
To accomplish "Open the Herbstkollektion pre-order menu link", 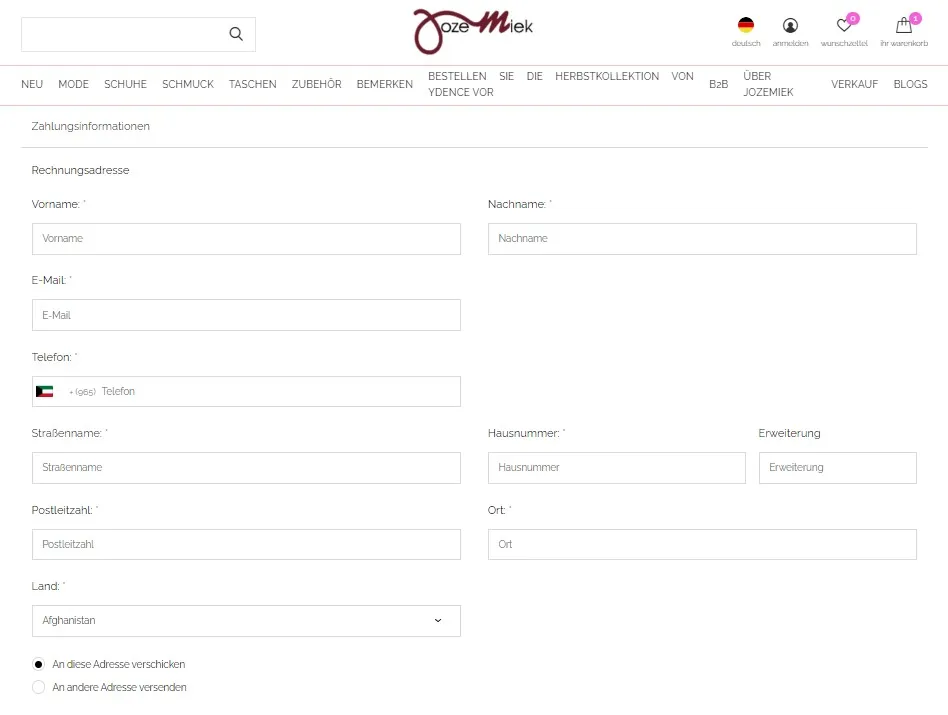I will point(560,84).
